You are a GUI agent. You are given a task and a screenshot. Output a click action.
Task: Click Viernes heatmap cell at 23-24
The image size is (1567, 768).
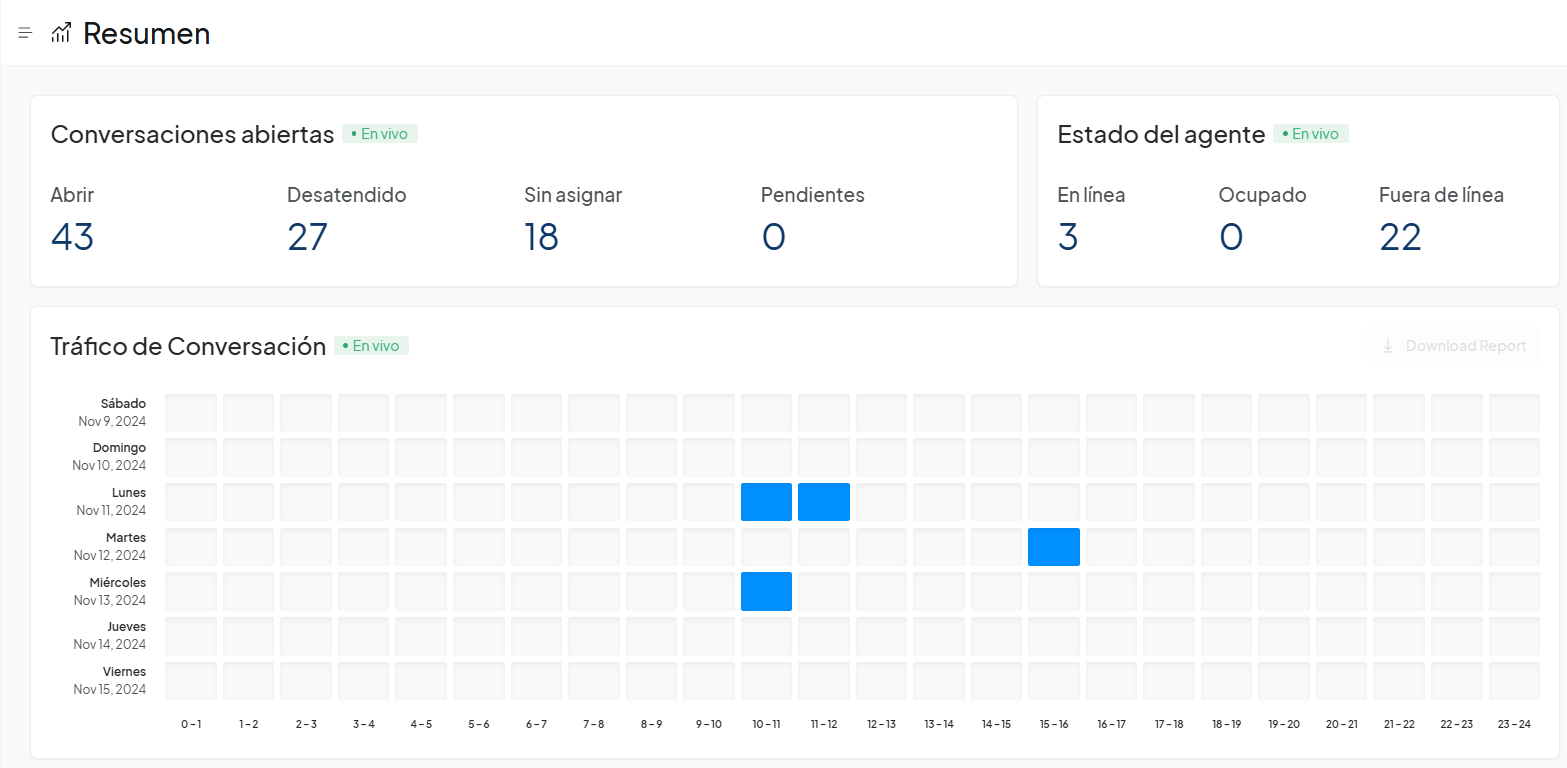1514,681
